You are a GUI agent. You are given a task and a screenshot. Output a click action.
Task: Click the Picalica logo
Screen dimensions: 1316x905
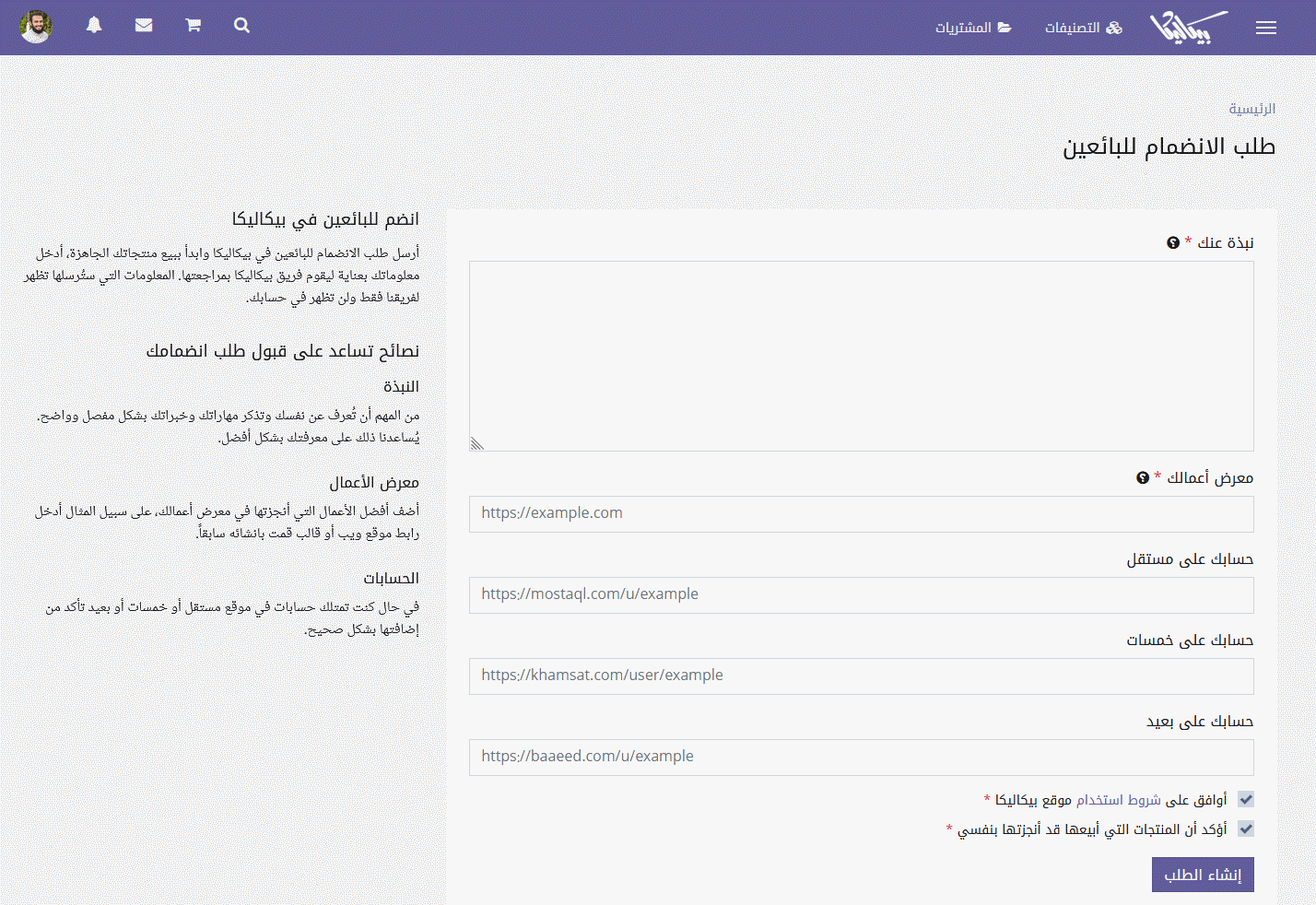(x=1188, y=28)
